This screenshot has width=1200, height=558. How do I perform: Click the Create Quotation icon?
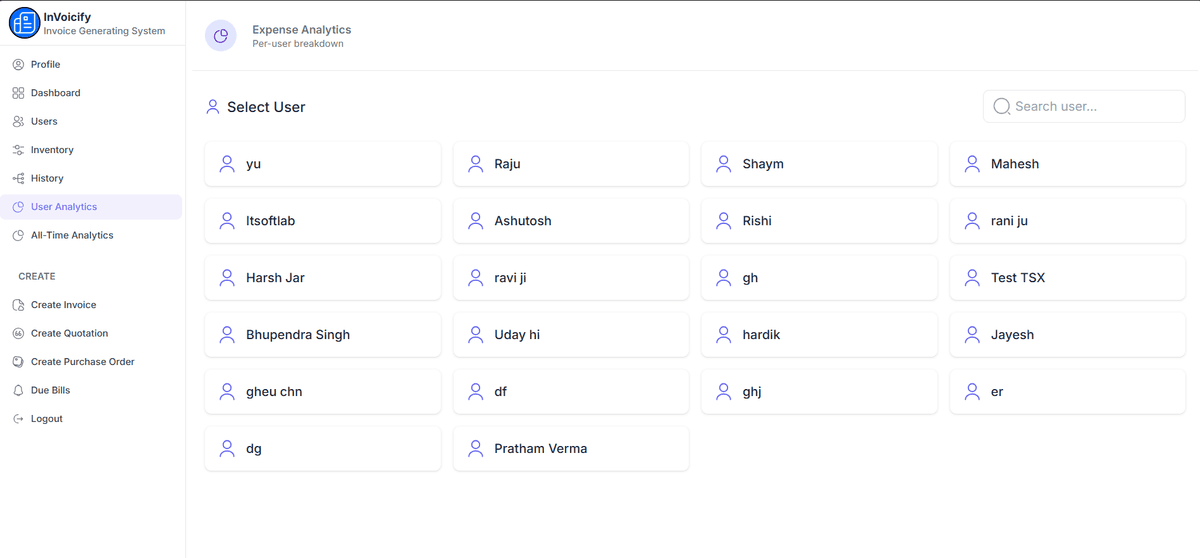tap(18, 334)
